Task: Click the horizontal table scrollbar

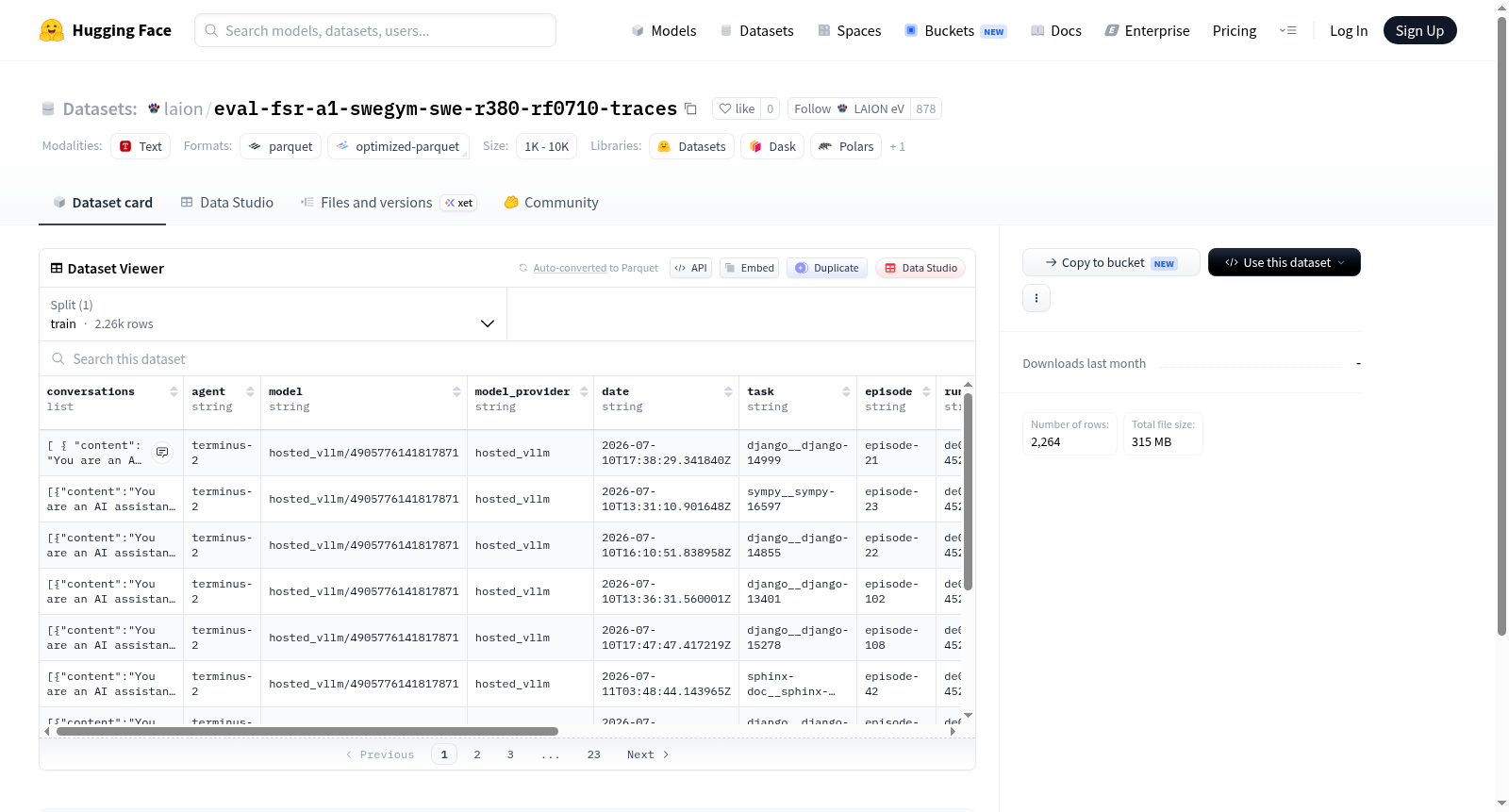Action: (307, 731)
